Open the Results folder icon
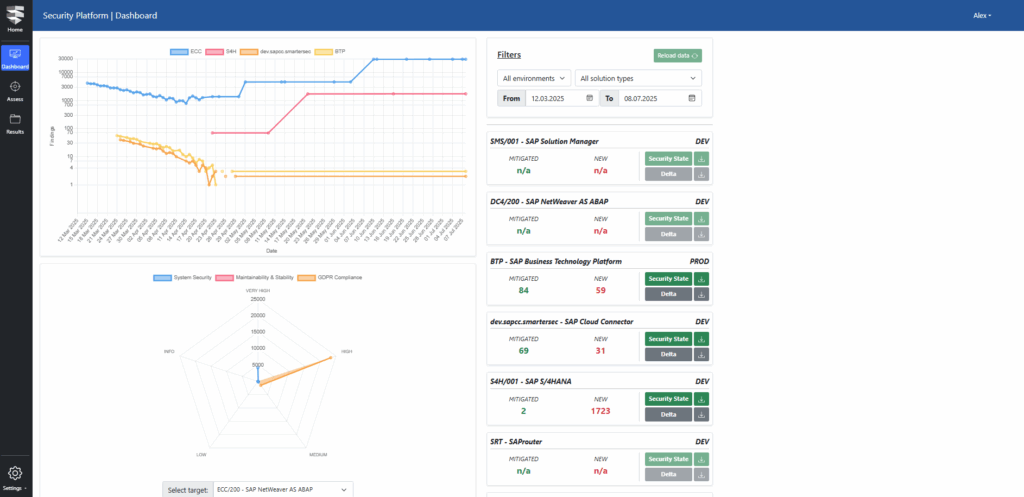This screenshot has height=497, width=1024. tap(15, 119)
